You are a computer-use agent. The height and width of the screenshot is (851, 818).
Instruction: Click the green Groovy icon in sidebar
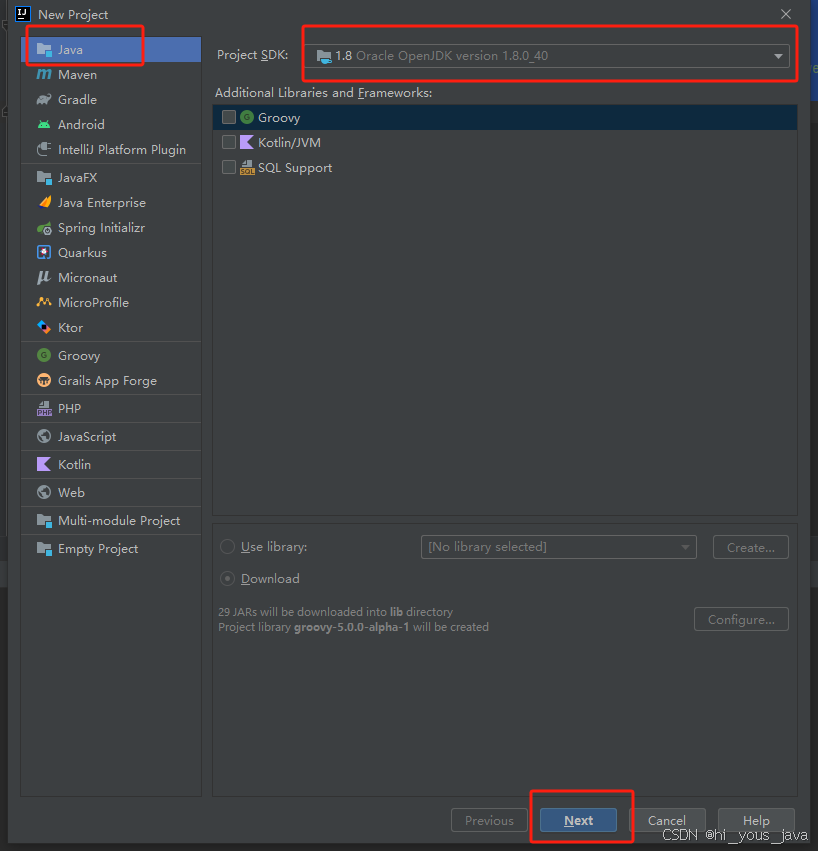[x=44, y=355]
